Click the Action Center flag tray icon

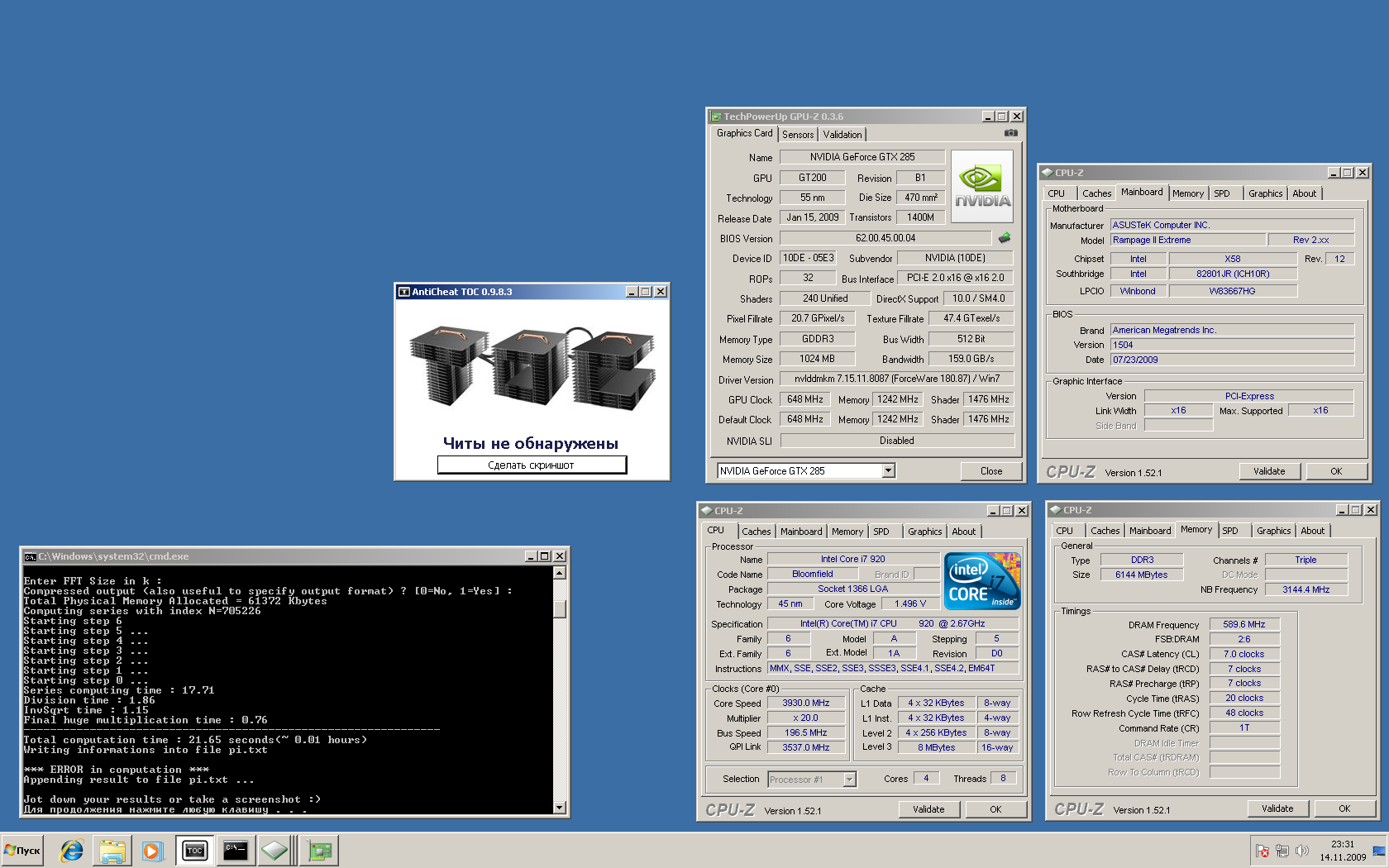click(x=1262, y=851)
